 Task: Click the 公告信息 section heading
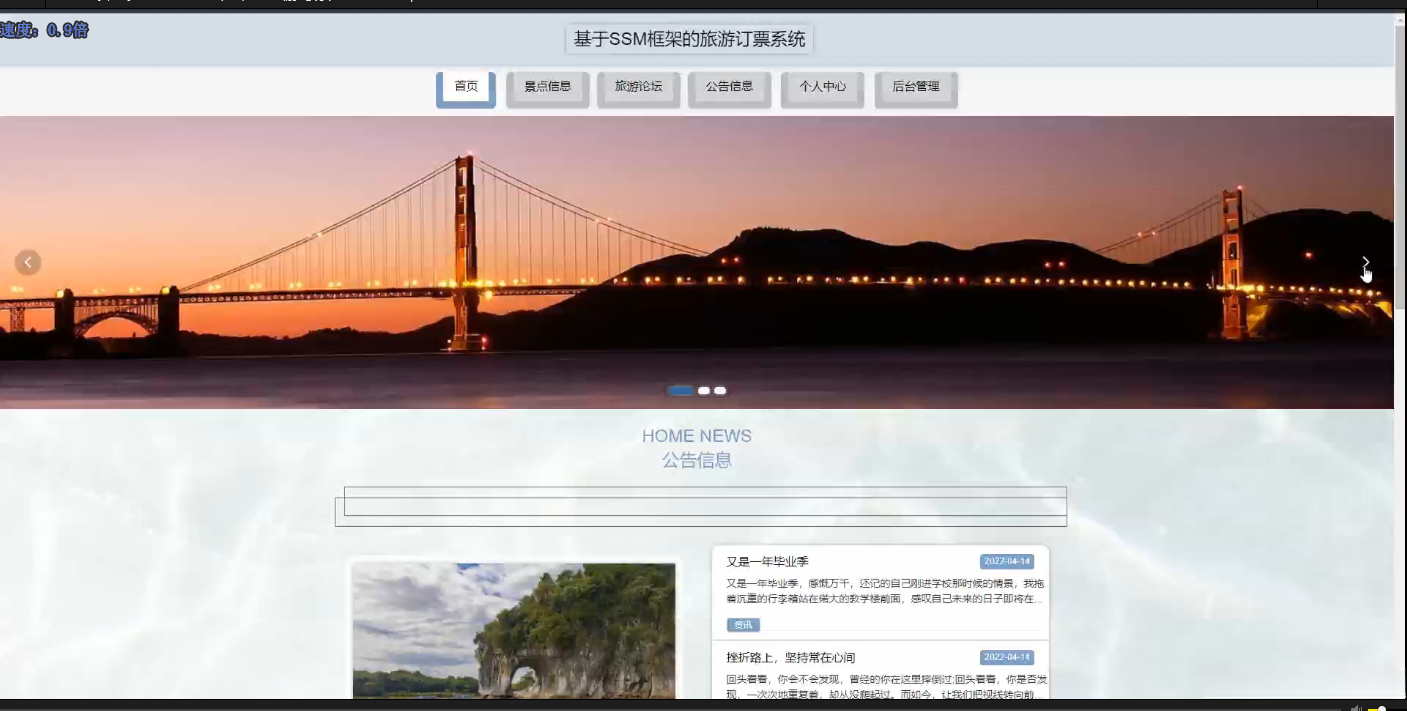[x=697, y=461]
